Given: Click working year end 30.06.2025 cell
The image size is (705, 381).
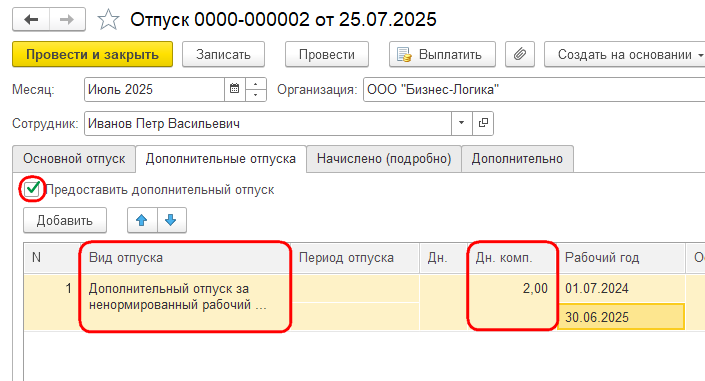Looking at the screenshot, I should pos(621,317).
